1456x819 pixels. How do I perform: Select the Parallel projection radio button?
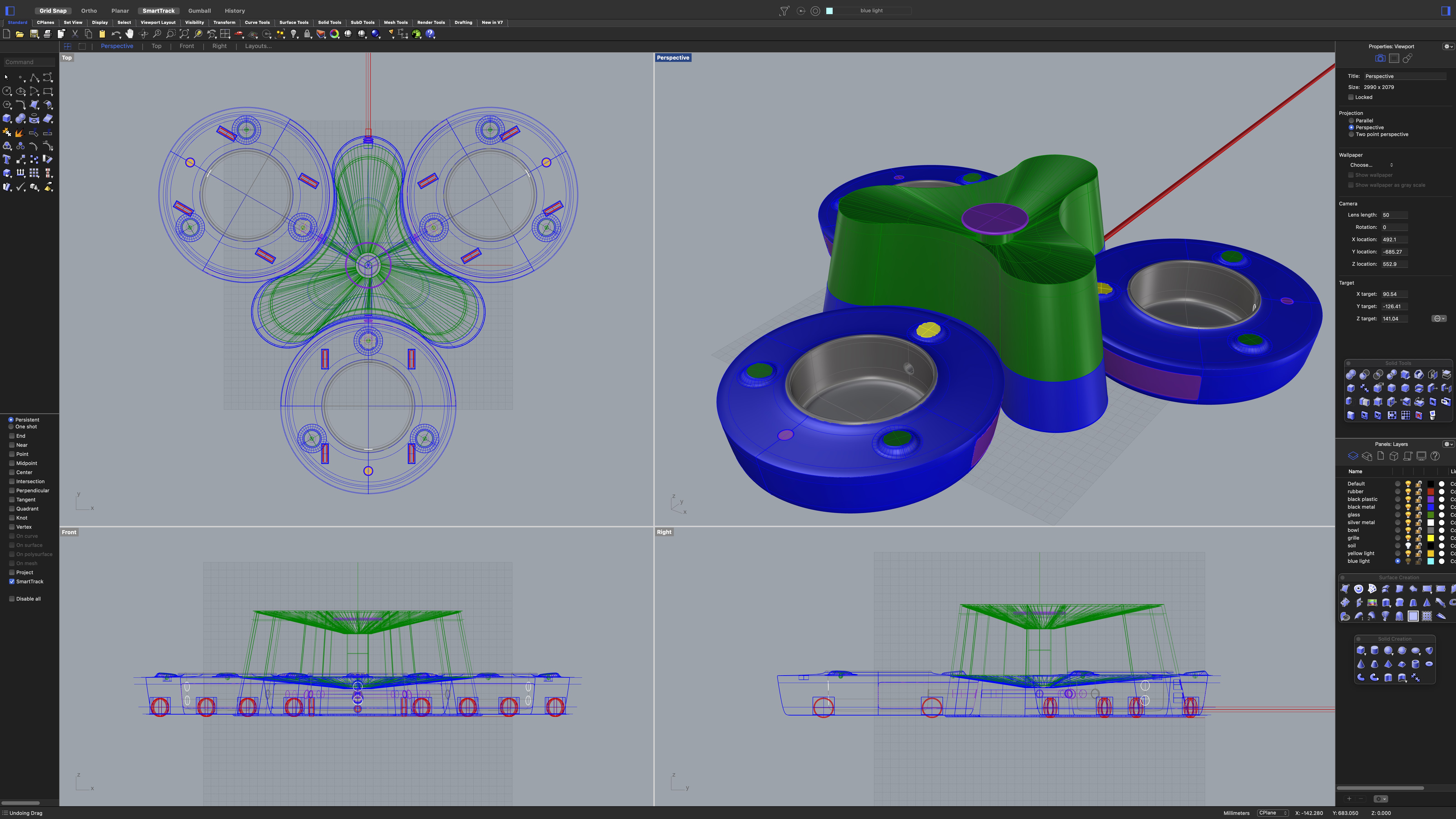pyautogui.click(x=1351, y=120)
